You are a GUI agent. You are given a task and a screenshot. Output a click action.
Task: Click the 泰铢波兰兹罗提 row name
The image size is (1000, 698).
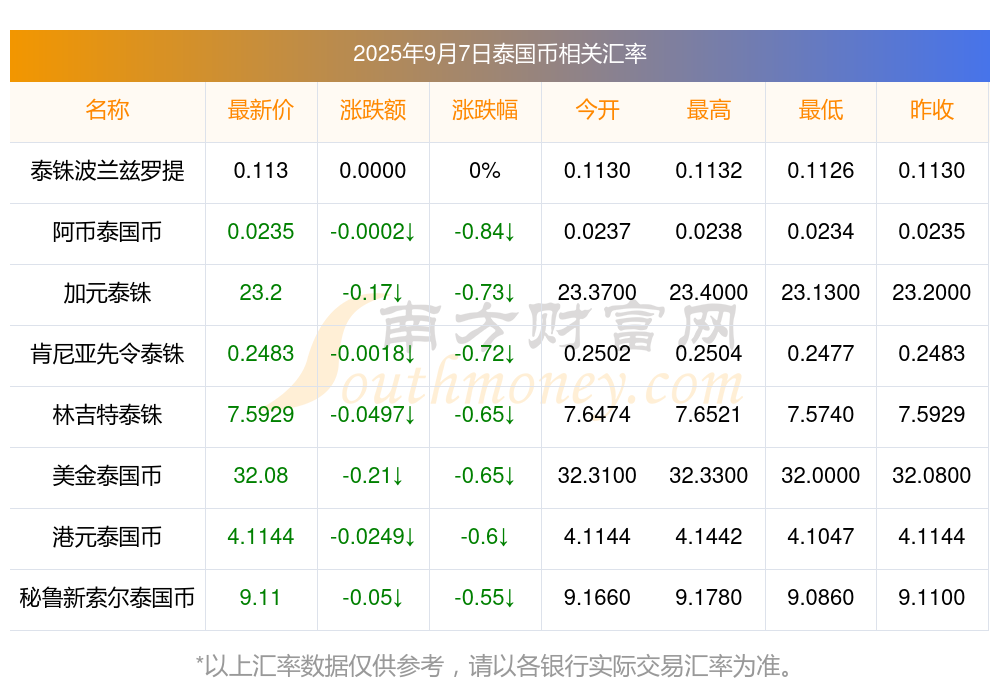[107, 171]
